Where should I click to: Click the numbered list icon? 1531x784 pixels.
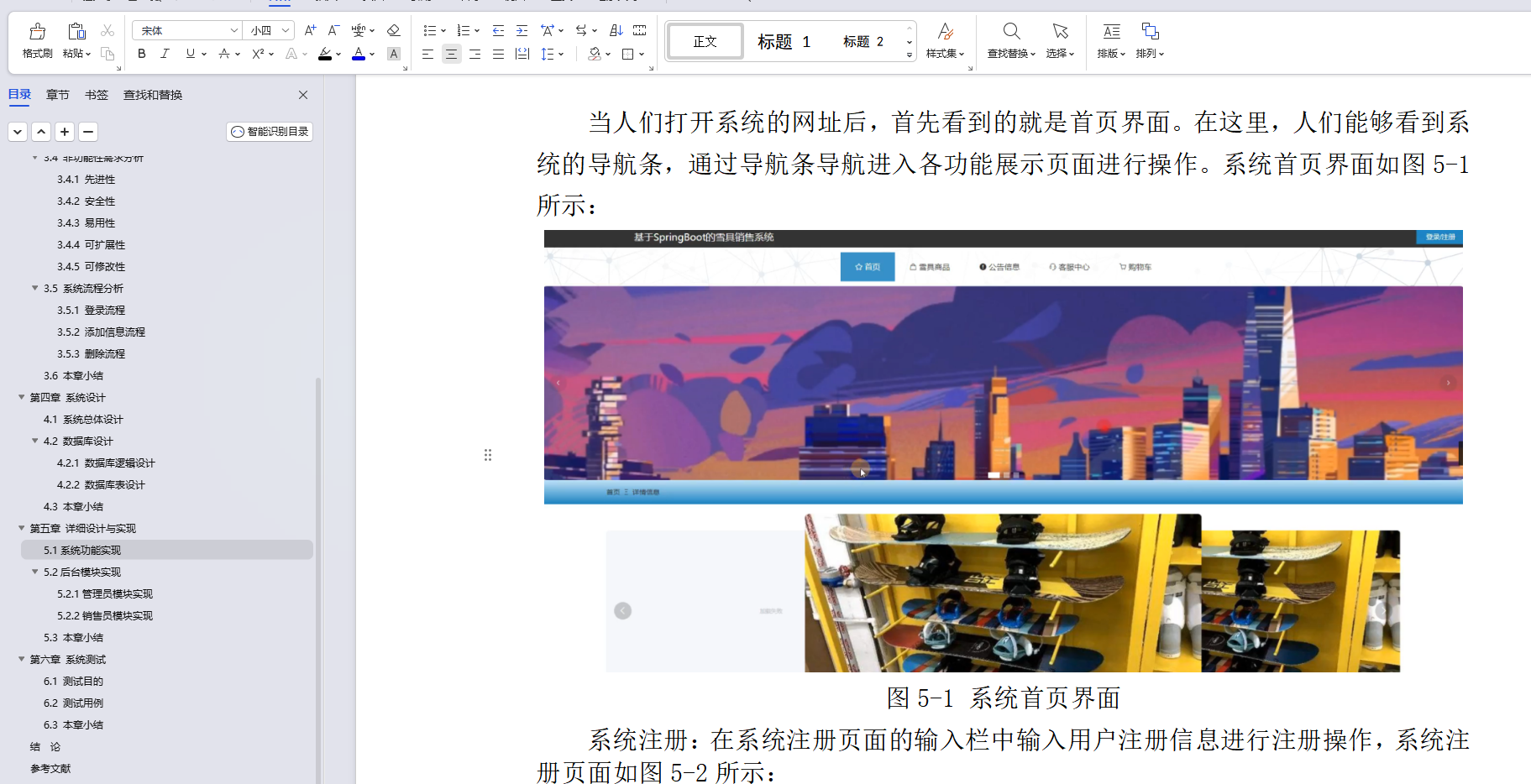pyautogui.click(x=464, y=30)
